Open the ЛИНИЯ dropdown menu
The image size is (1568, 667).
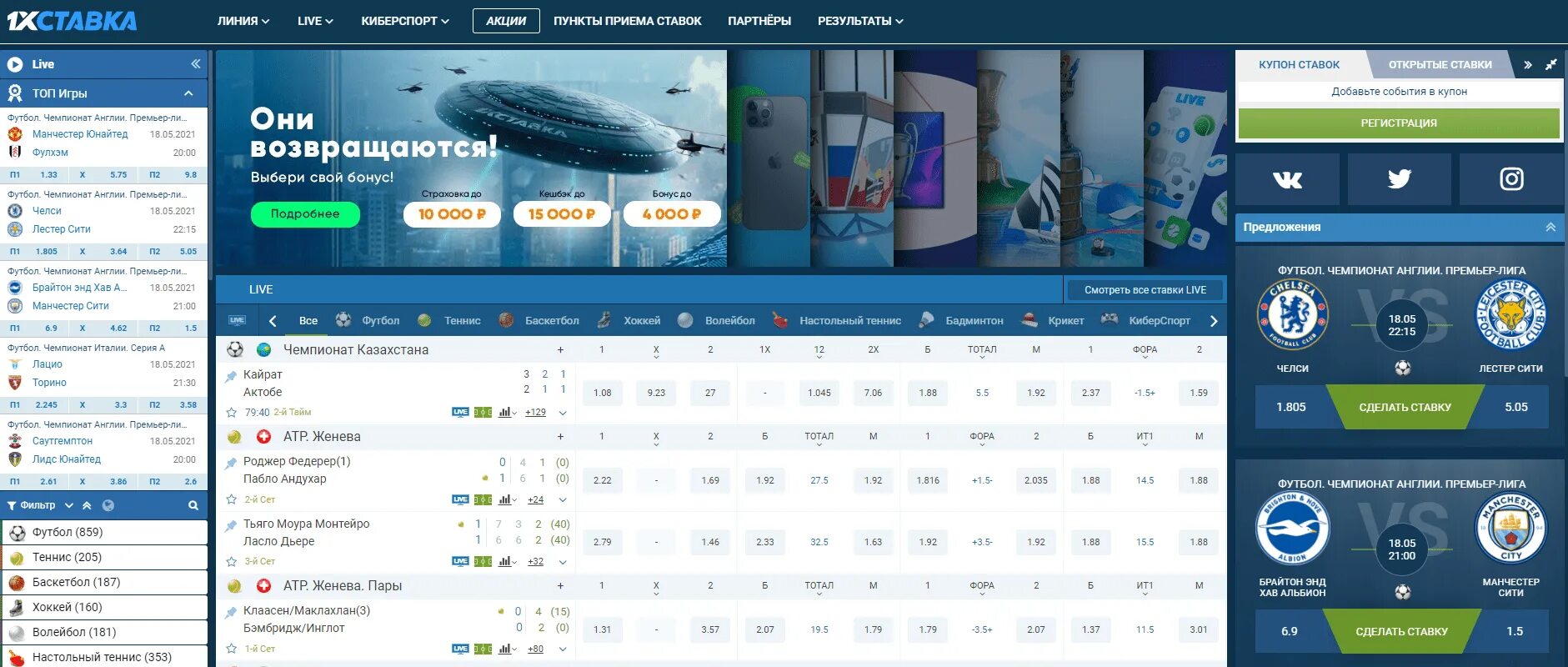[x=243, y=21]
